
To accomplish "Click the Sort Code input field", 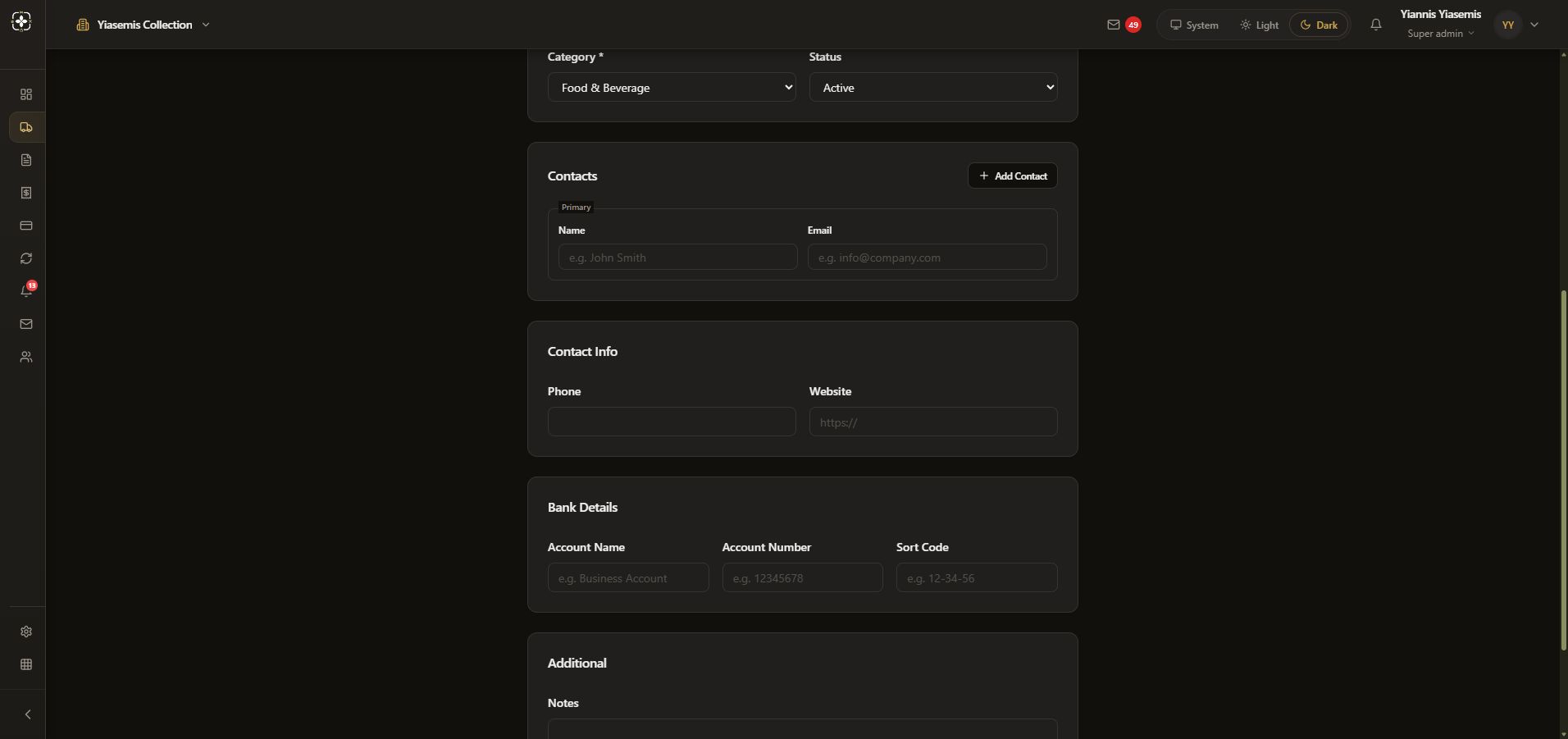I will (x=977, y=577).
